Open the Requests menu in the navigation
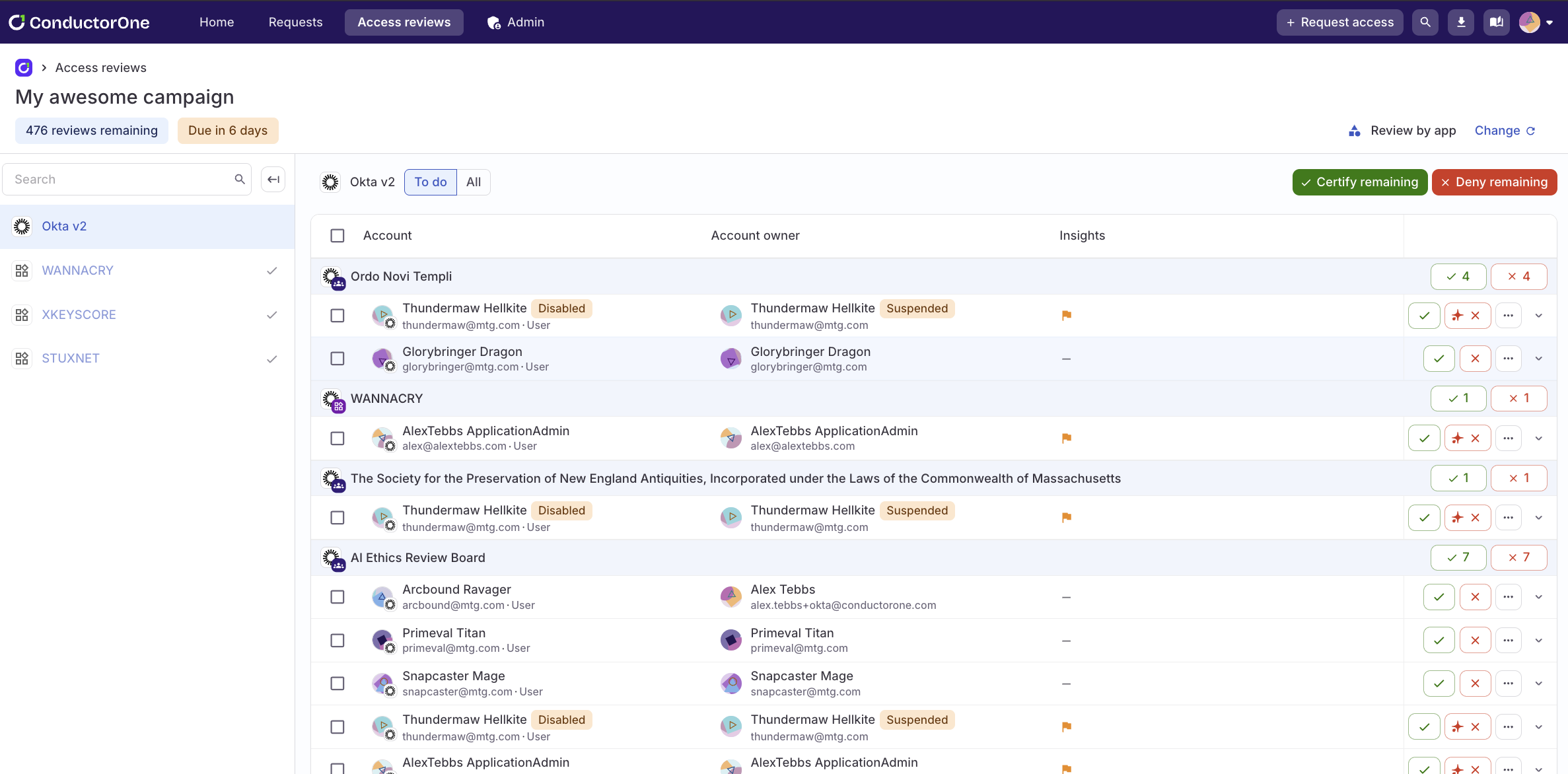Viewport: 1568px width, 774px height. click(x=295, y=22)
